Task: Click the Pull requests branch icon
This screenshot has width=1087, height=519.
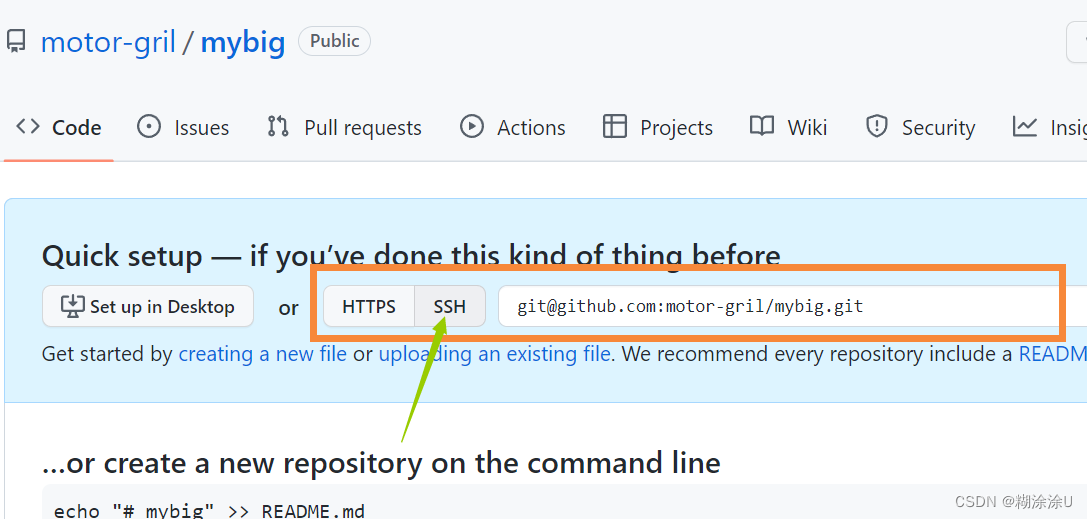Action: pos(278,127)
